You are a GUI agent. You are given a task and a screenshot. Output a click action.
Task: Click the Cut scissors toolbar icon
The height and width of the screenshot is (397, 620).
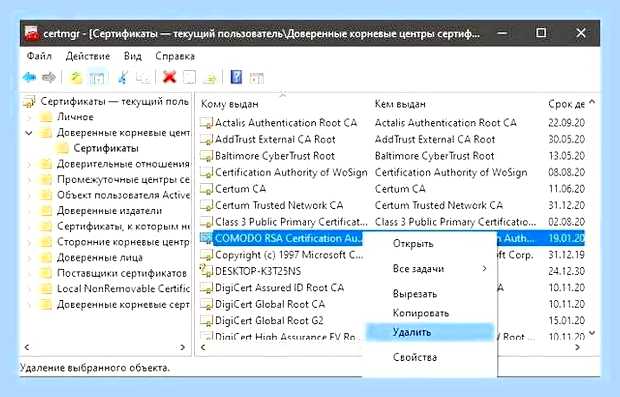click(x=123, y=78)
